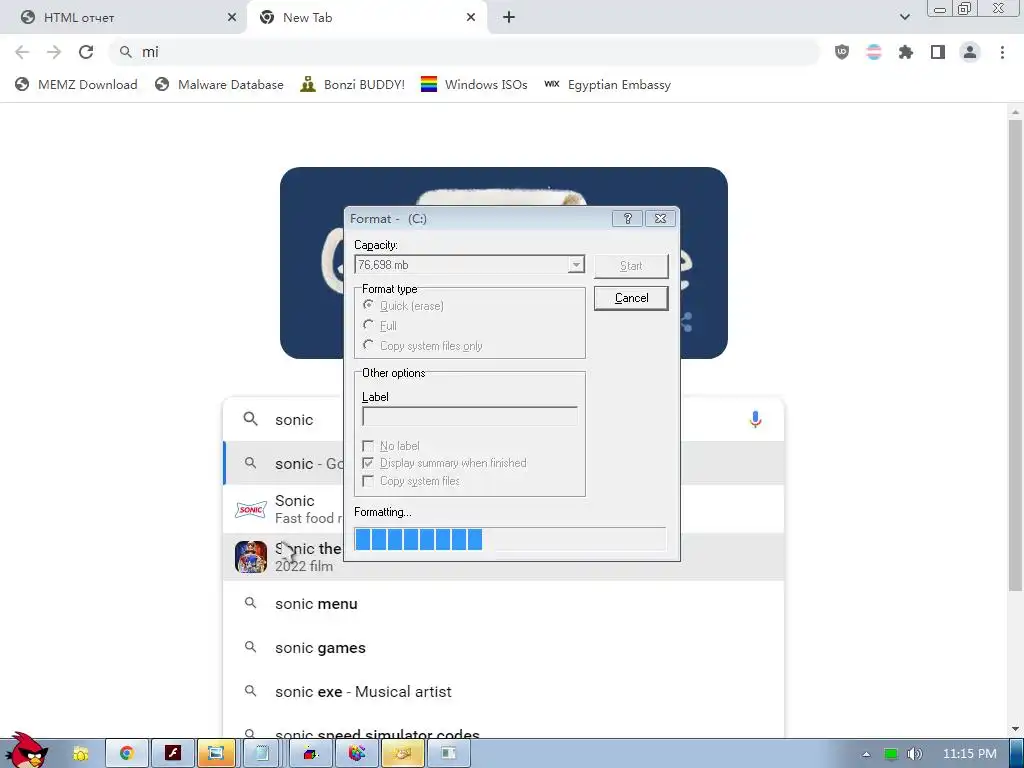Screen dimensions: 1024x768
Task: Open the profile avatar menu
Action: click(970, 52)
